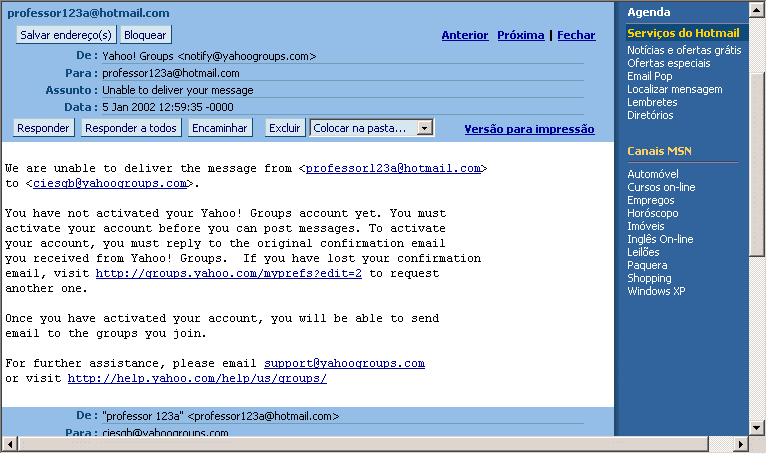Click date '5 Jan 2002 12:59:35 -0000'
Viewport: 767px width, 454px height.
point(168,107)
